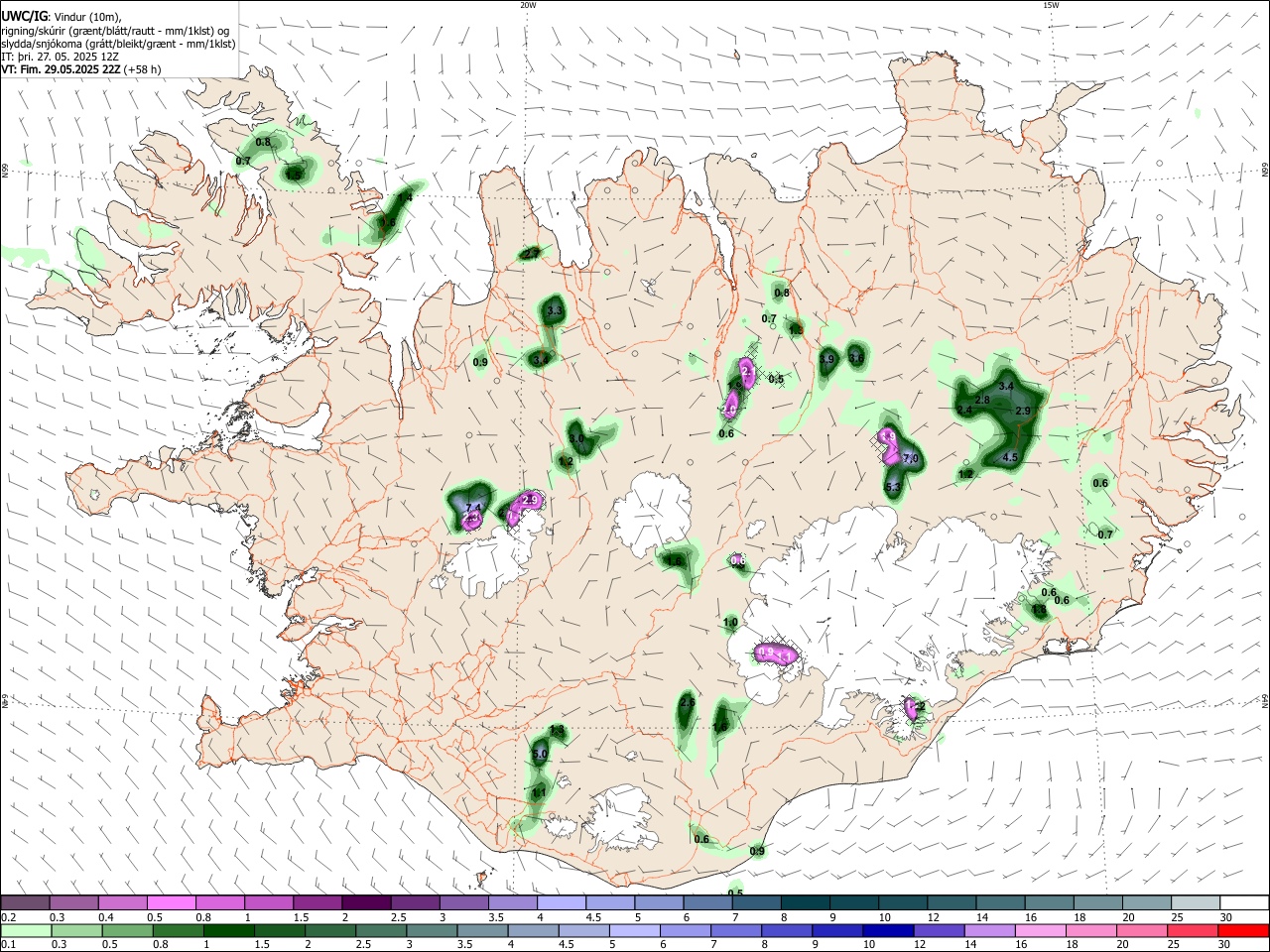Click the forecast validity line VT: Fim. 29.05.2025 22Z
The image size is (1270, 952).
pyautogui.click(x=81, y=69)
